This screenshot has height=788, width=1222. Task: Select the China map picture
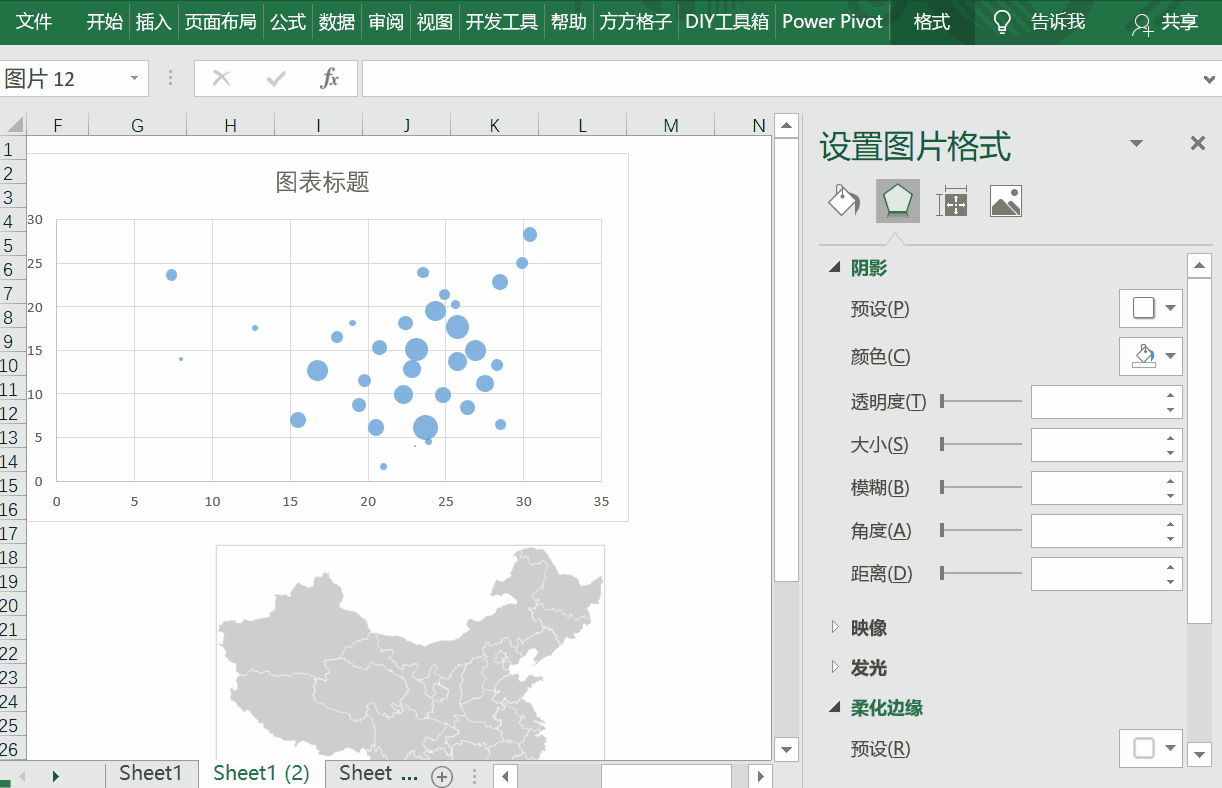click(x=410, y=653)
